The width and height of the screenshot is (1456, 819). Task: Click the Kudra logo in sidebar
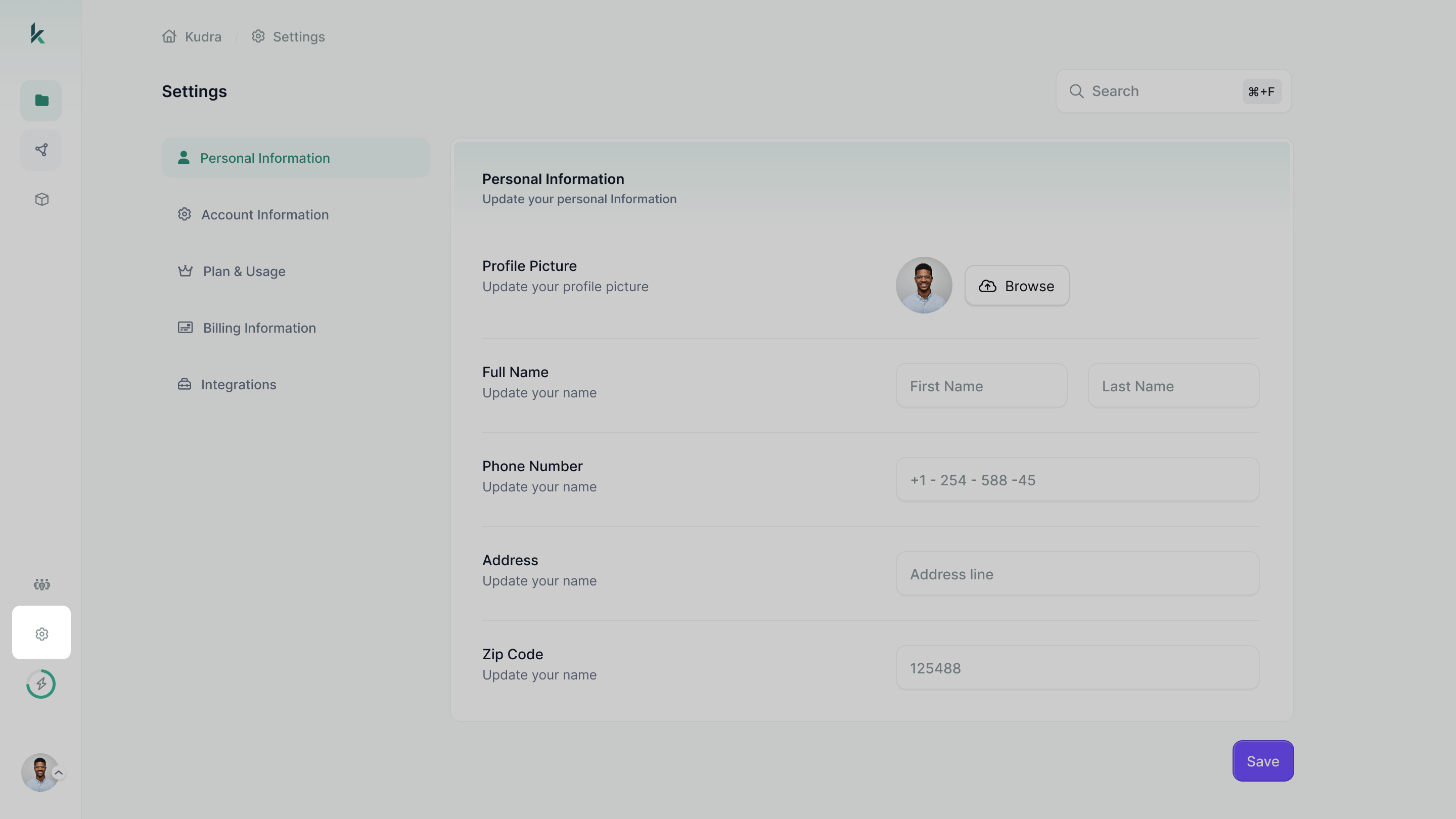(x=38, y=33)
